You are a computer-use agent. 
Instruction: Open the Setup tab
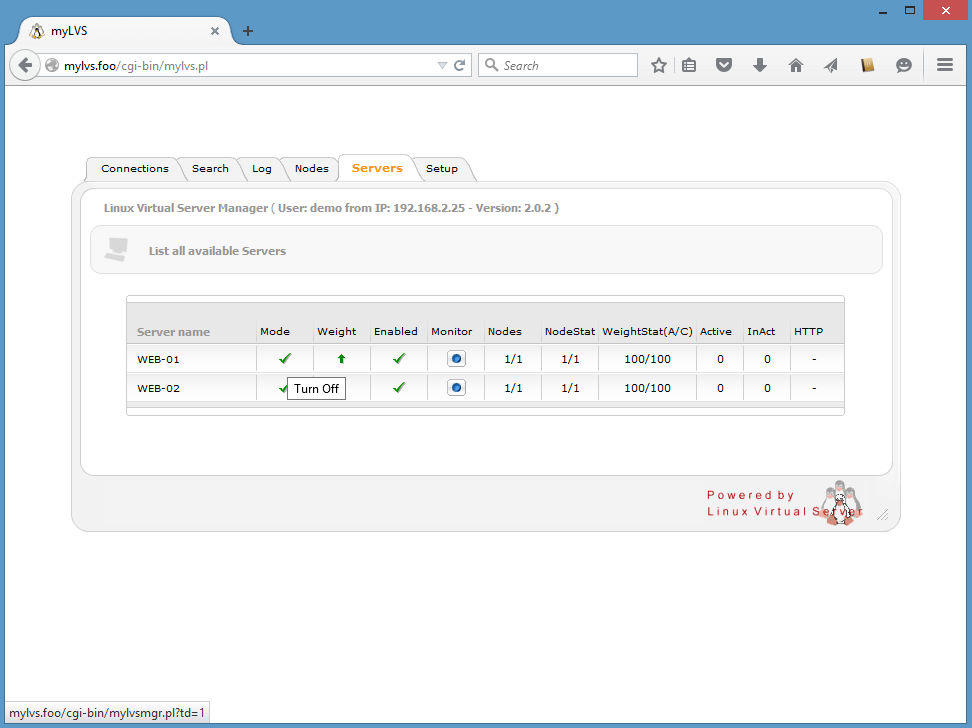[442, 169]
